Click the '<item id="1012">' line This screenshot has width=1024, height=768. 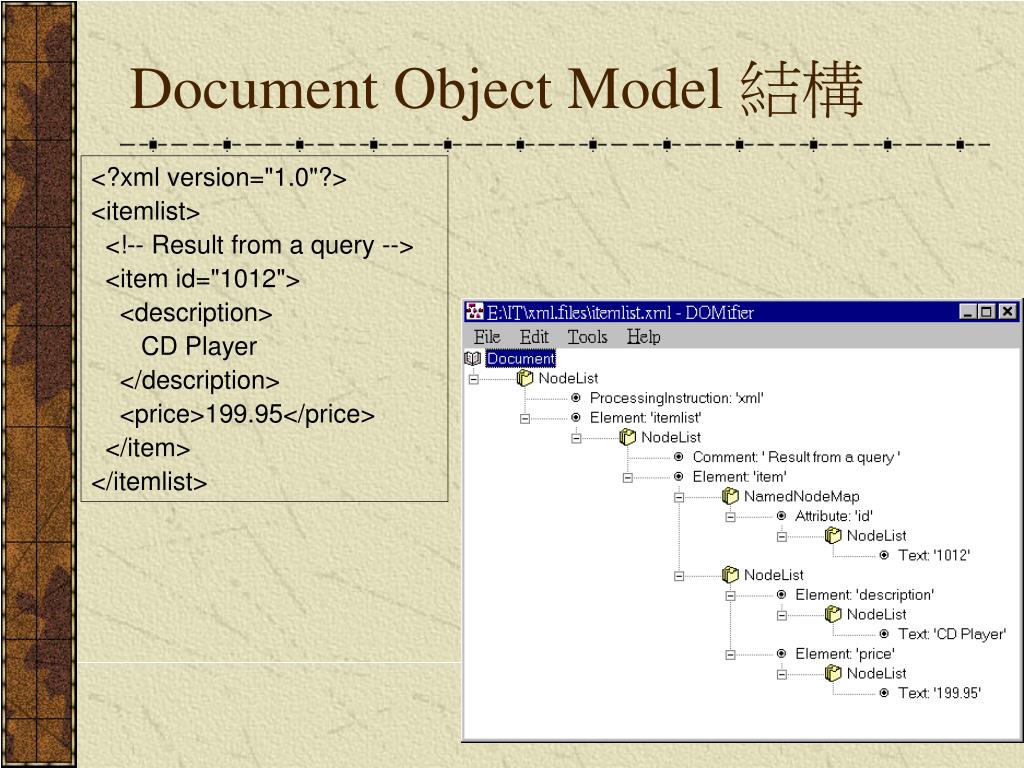[x=202, y=280]
